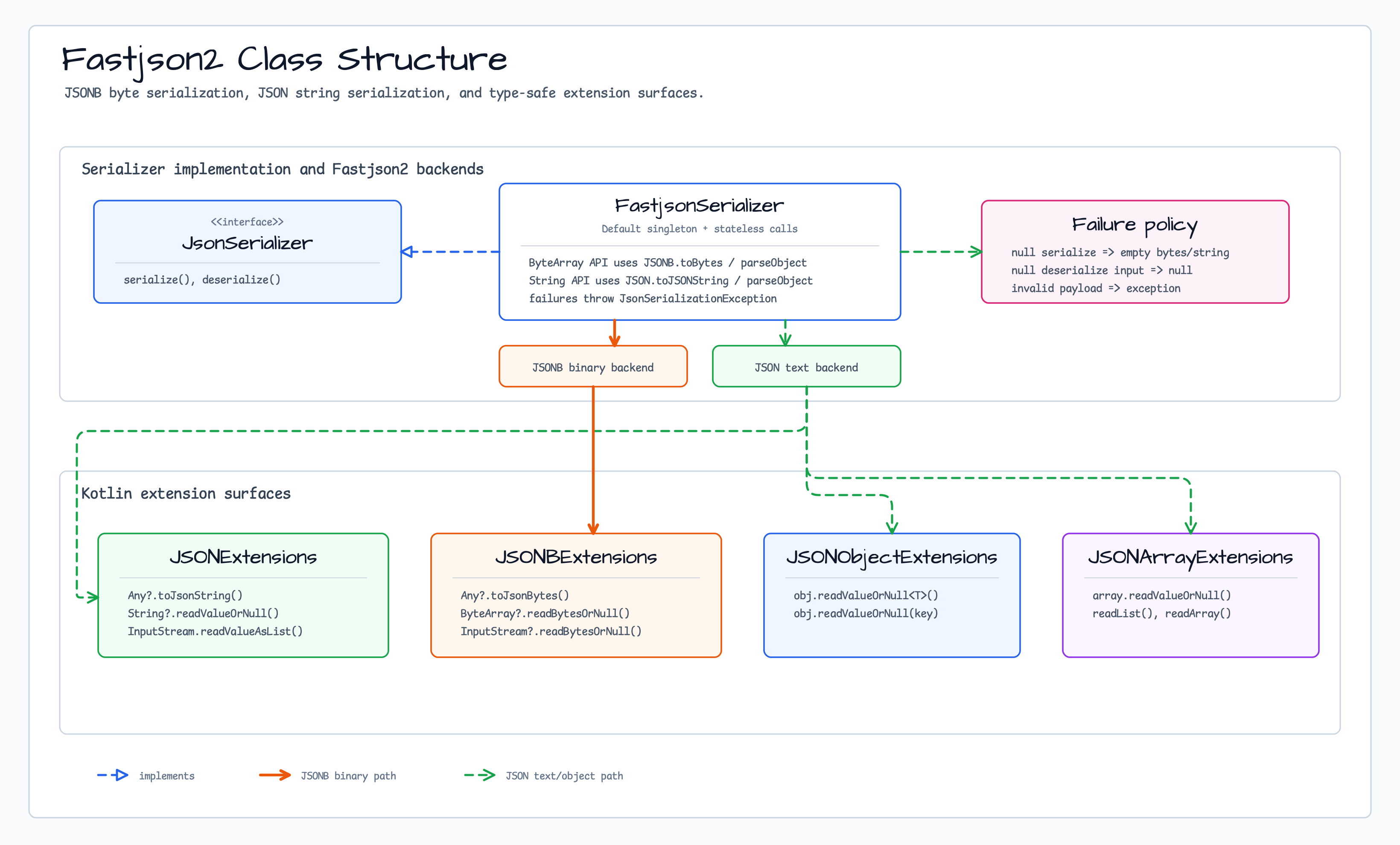Click 'String?.readValueOrNull()' entry

[x=204, y=614]
